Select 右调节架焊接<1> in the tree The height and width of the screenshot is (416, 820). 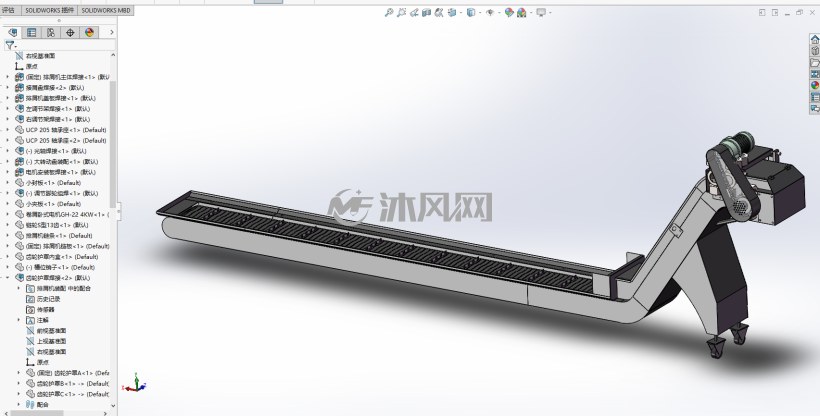click(x=58, y=119)
